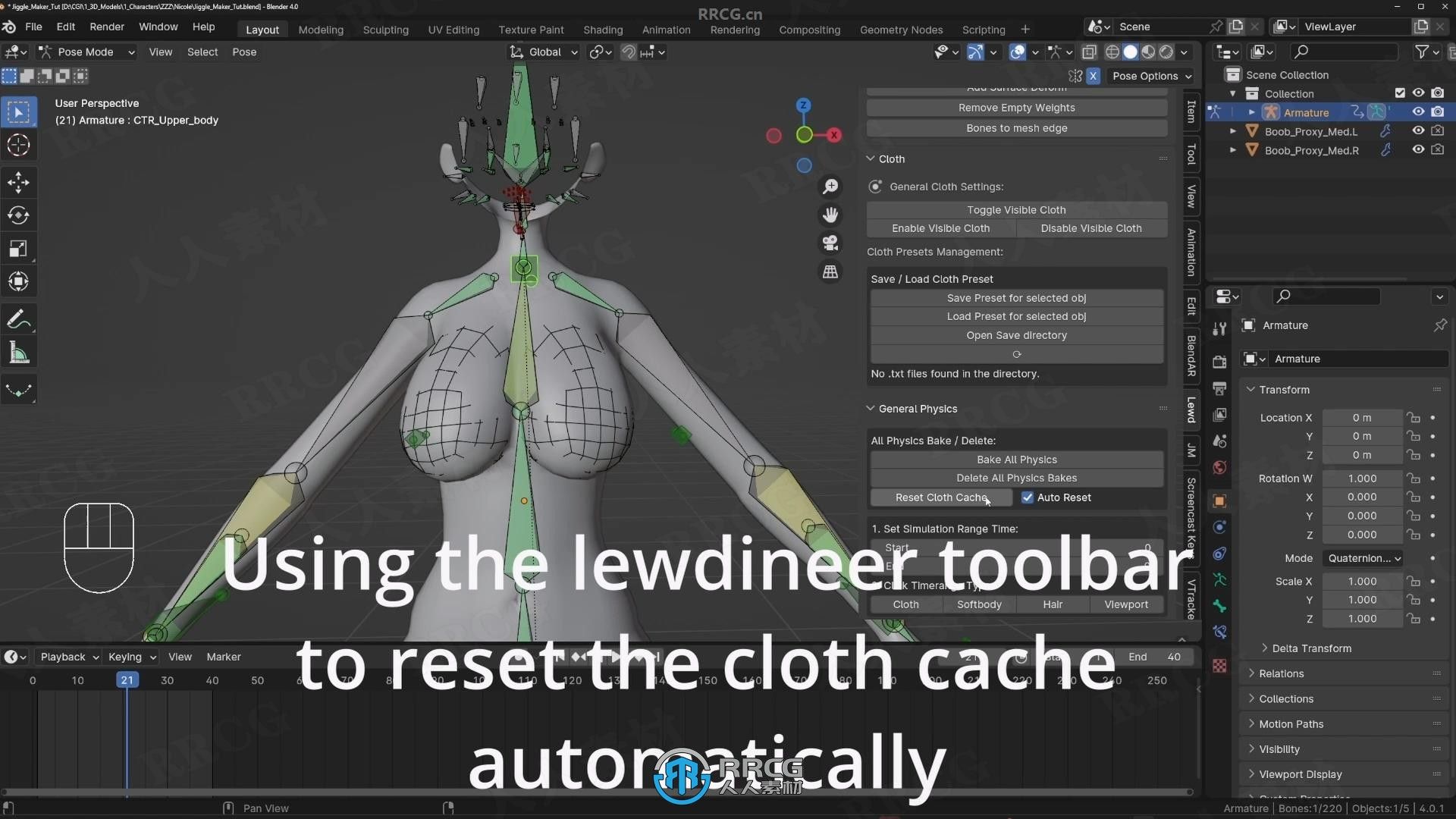Hide Boob_Proxy_Med.L in viewport
The width and height of the screenshot is (1456, 819).
(1418, 131)
